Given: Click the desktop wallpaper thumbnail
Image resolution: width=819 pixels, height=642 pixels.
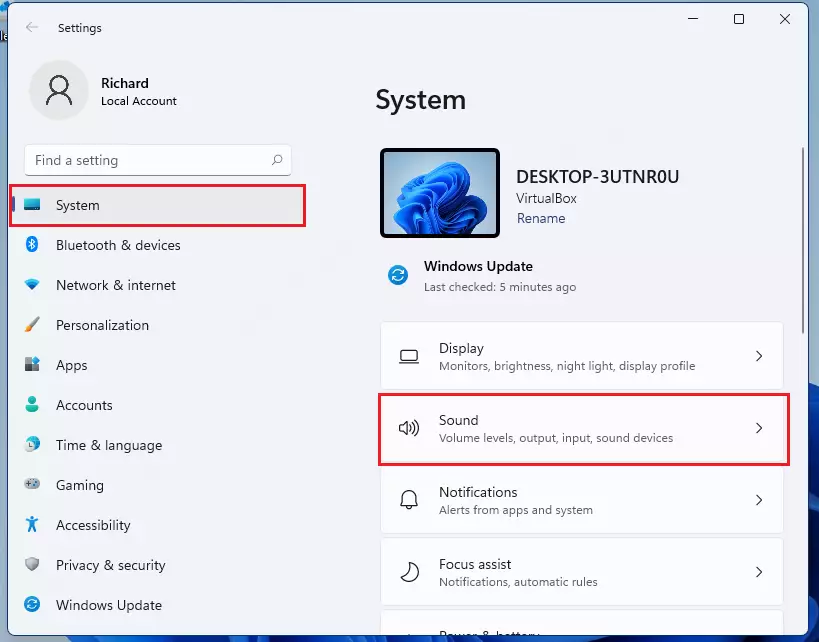Looking at the screenshot, I should pos(440,193).
